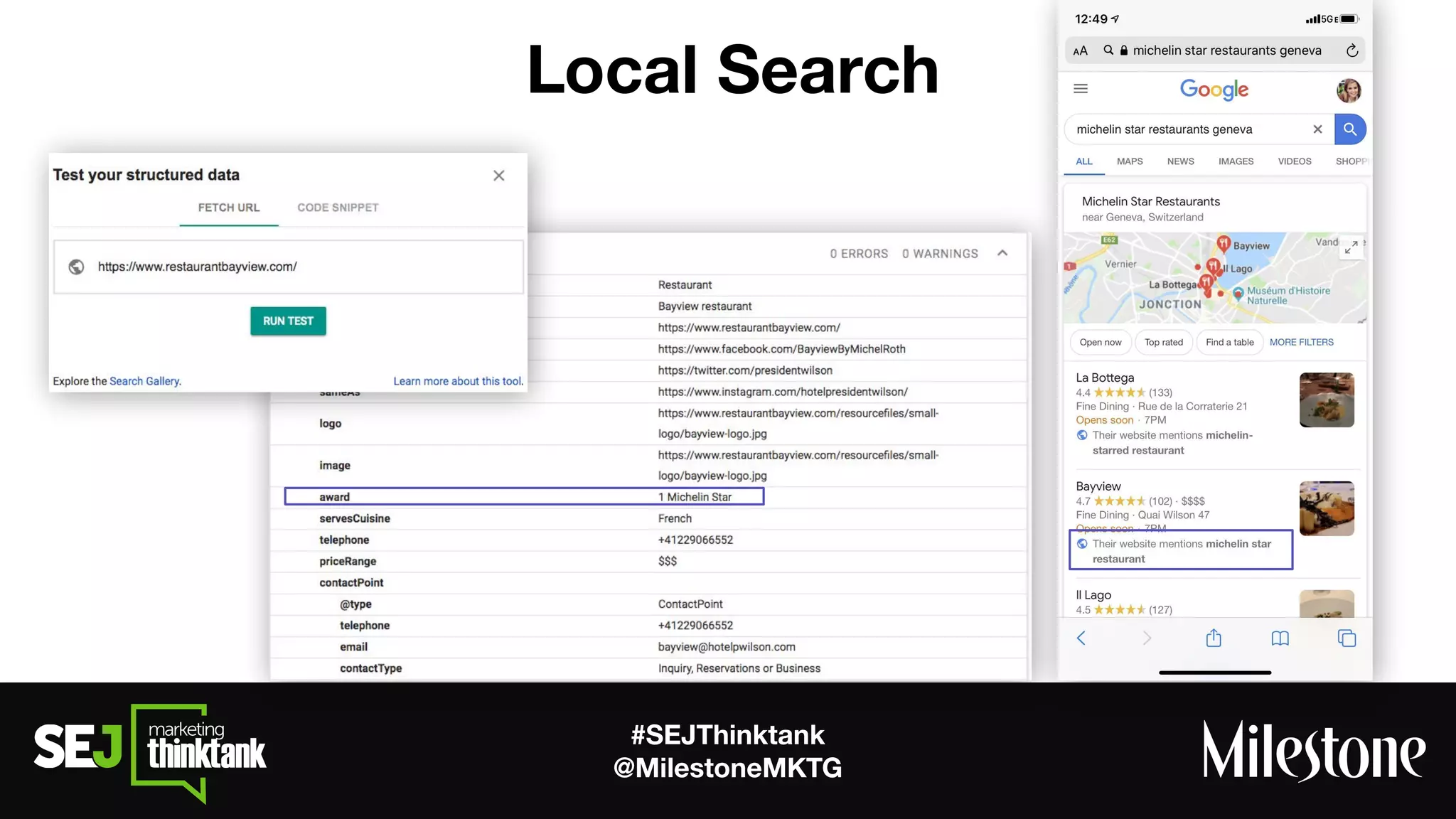Close the Test your structured data dialog
This screenshot has height=819, width=1456.
pyautogui.click(x=499, y=176)
